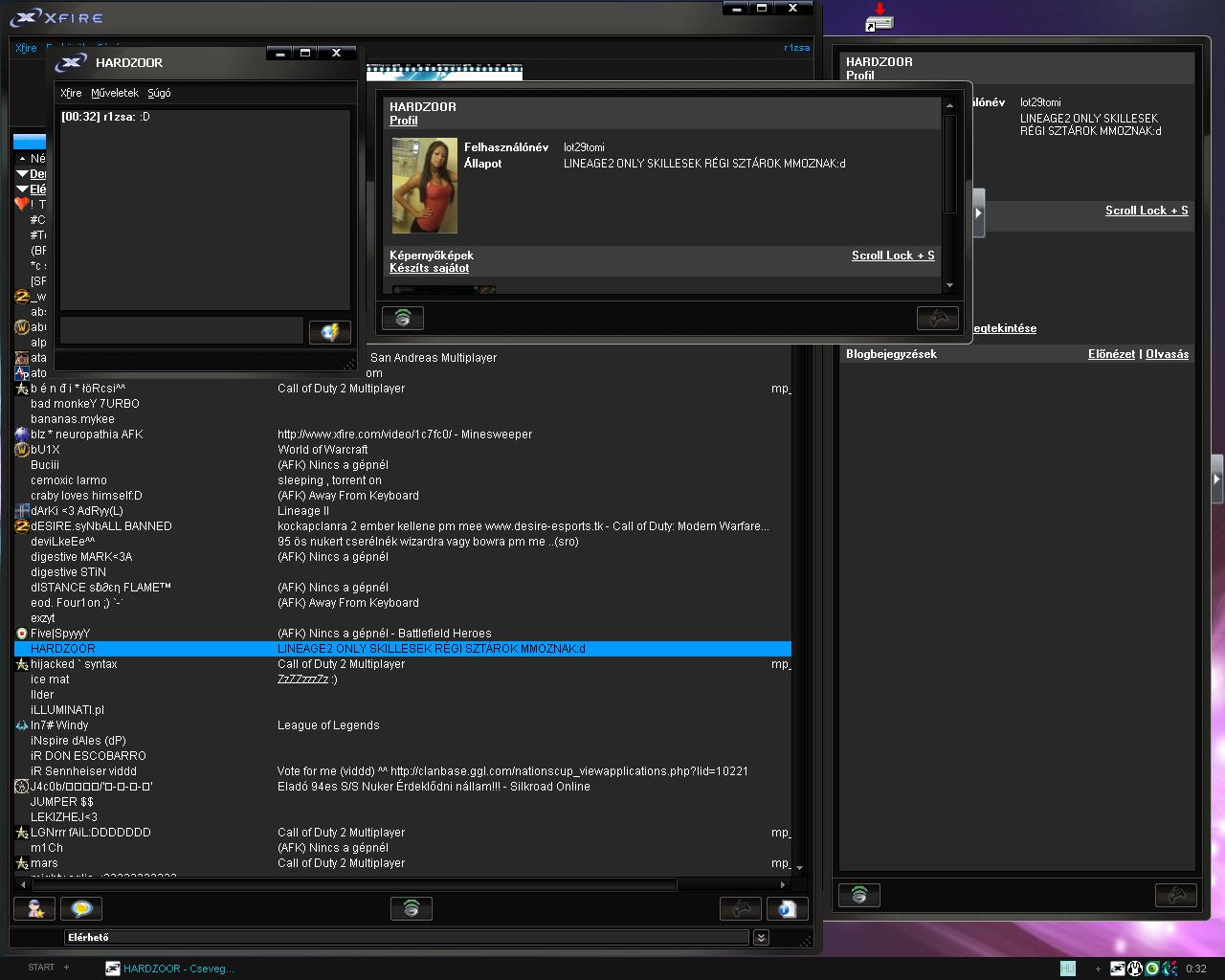Click the info document icon at bottom right
Viewport: 1225px width, 980px height.
787,908
